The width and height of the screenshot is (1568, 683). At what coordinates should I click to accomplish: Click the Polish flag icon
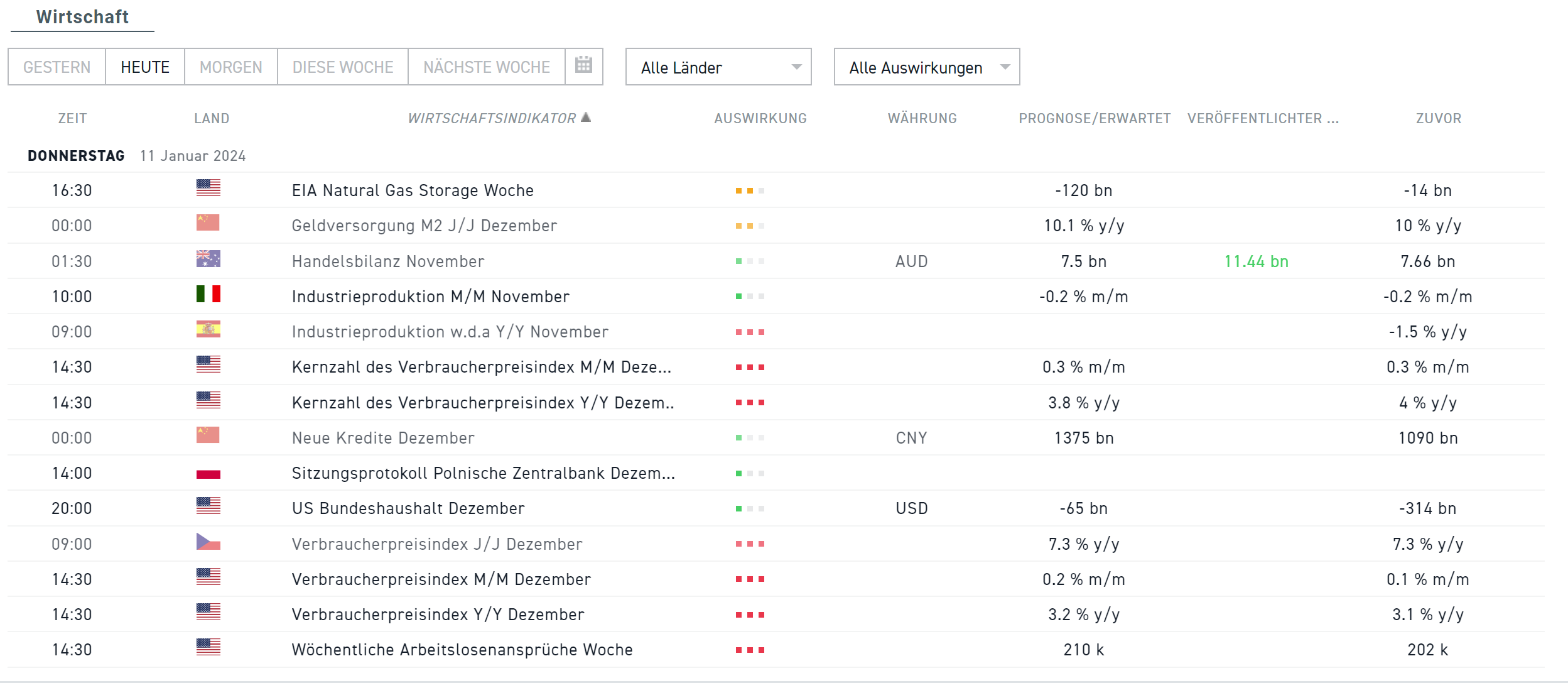point(208,474)
